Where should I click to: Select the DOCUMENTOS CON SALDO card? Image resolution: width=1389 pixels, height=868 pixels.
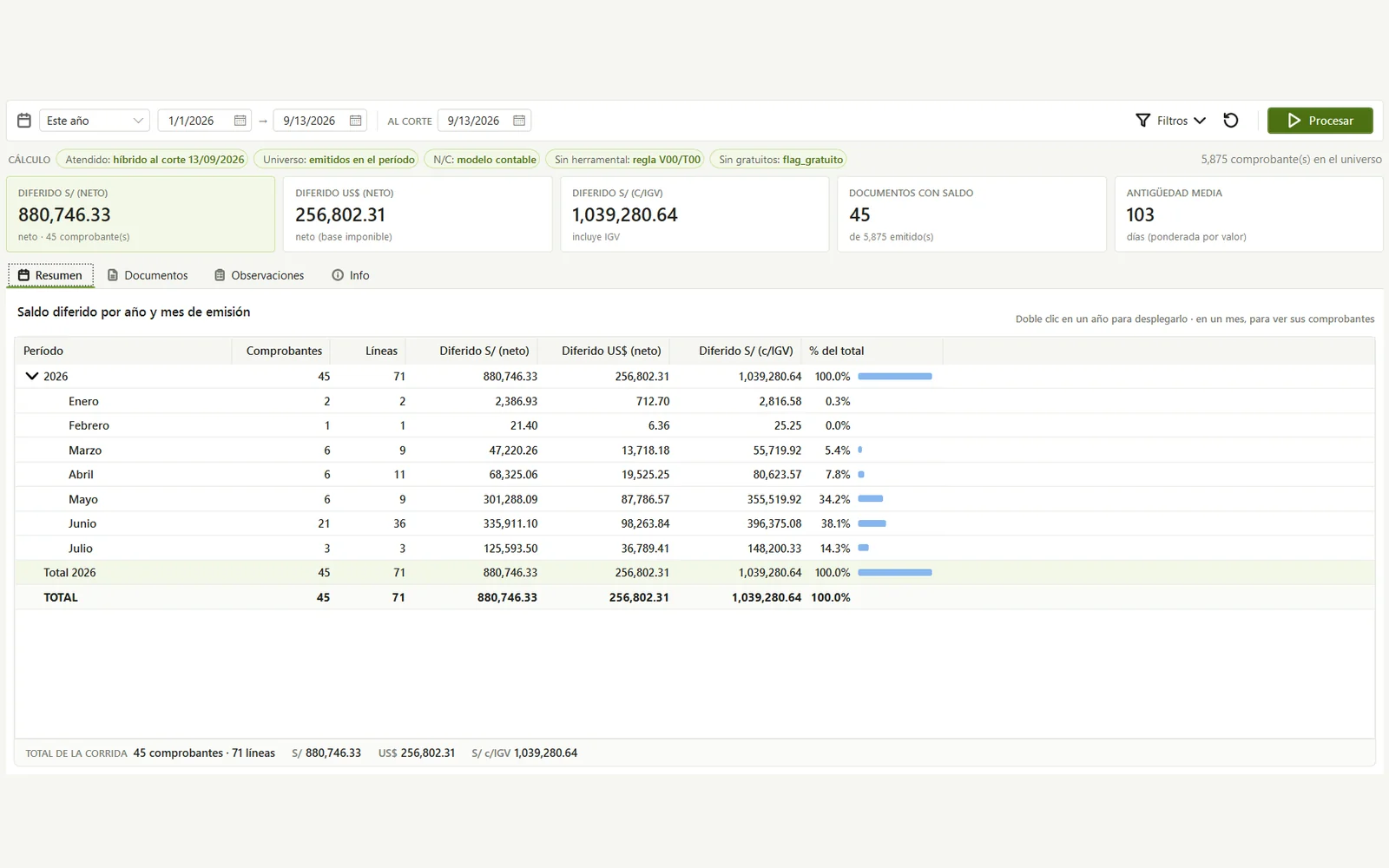971,214
